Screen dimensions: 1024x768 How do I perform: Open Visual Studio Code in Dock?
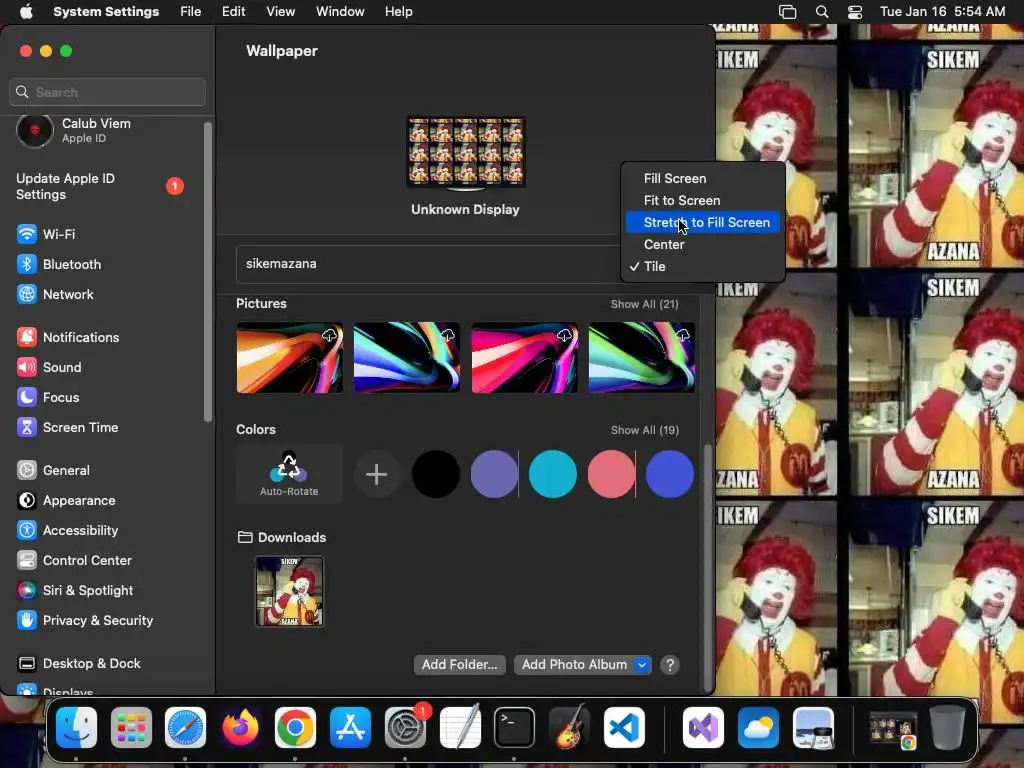[x=624, y=728]
